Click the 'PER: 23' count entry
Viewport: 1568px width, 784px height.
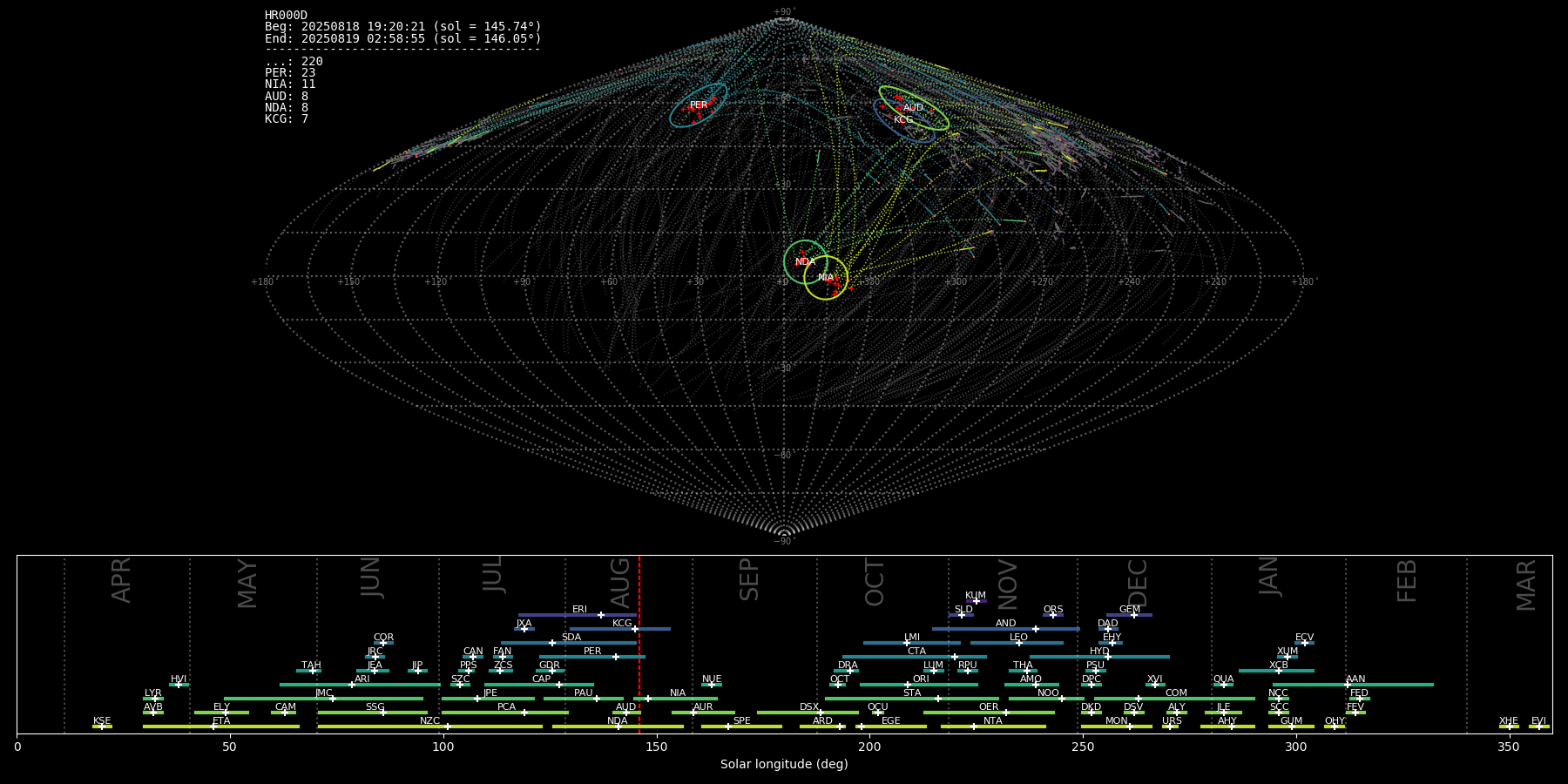(x=290, y=73)
